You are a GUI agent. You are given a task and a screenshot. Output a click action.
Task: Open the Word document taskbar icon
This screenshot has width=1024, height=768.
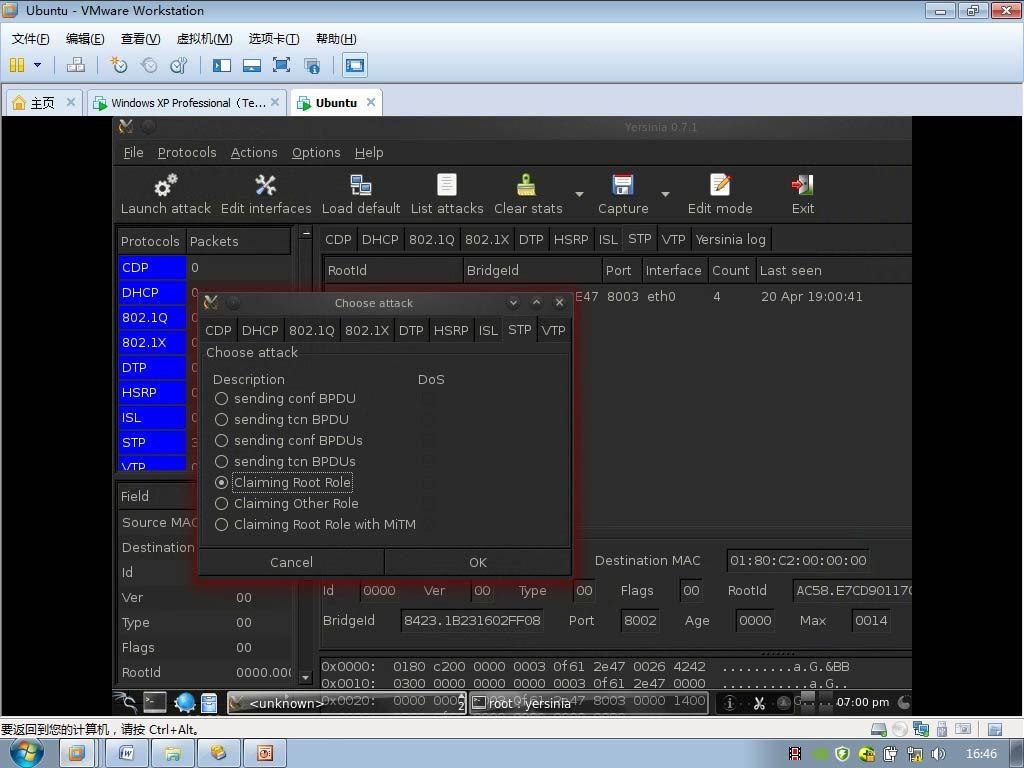(x=126, y=753)
